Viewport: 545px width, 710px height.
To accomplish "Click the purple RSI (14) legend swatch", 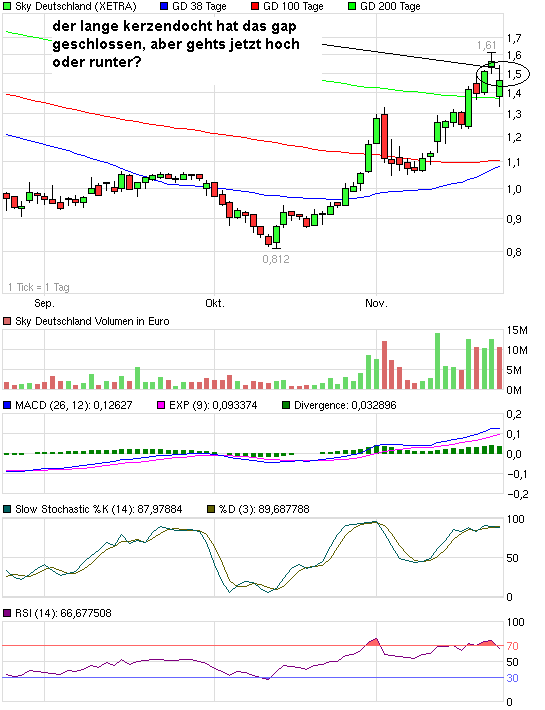I will (7, 614).
